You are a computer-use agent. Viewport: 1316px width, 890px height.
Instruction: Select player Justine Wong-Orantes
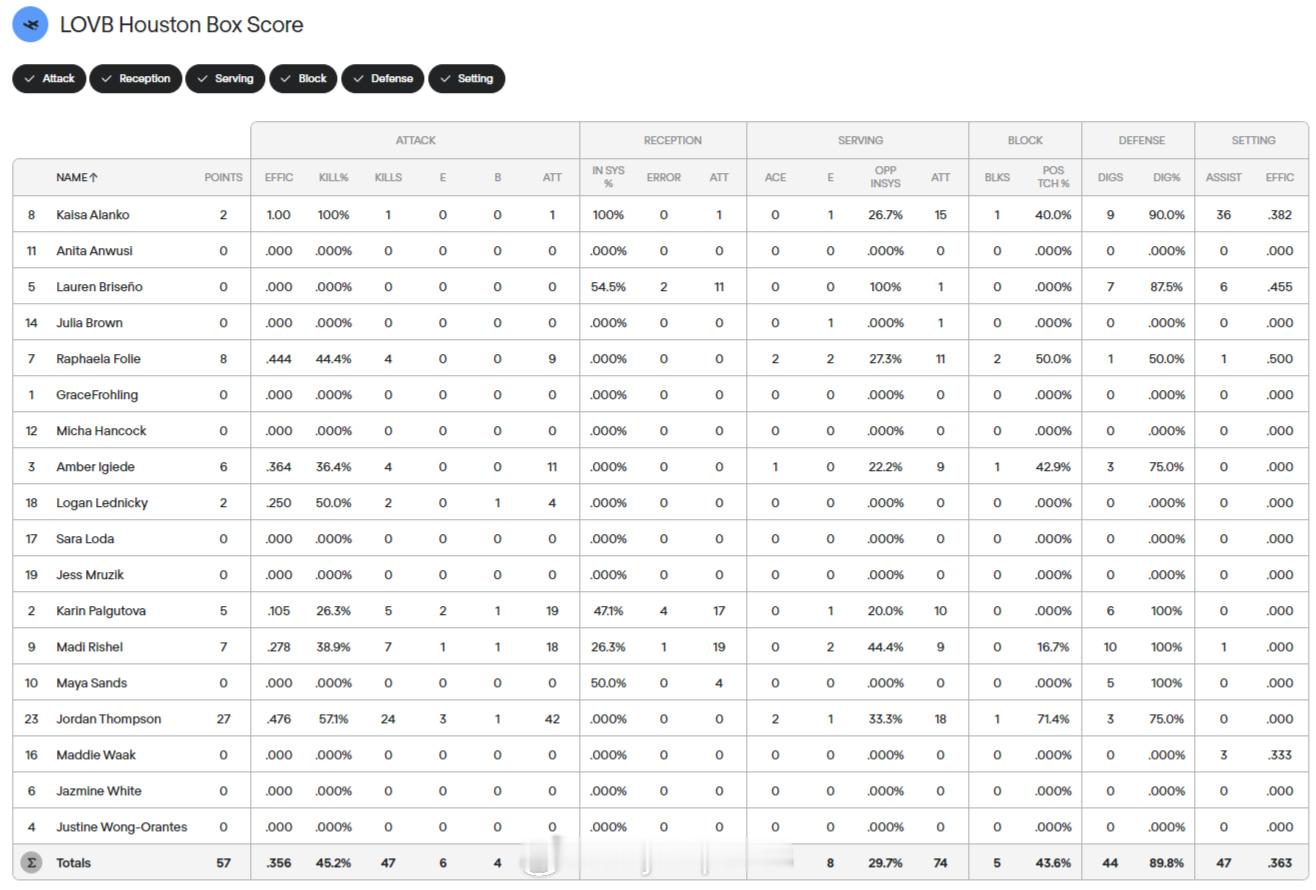point(121,827)
